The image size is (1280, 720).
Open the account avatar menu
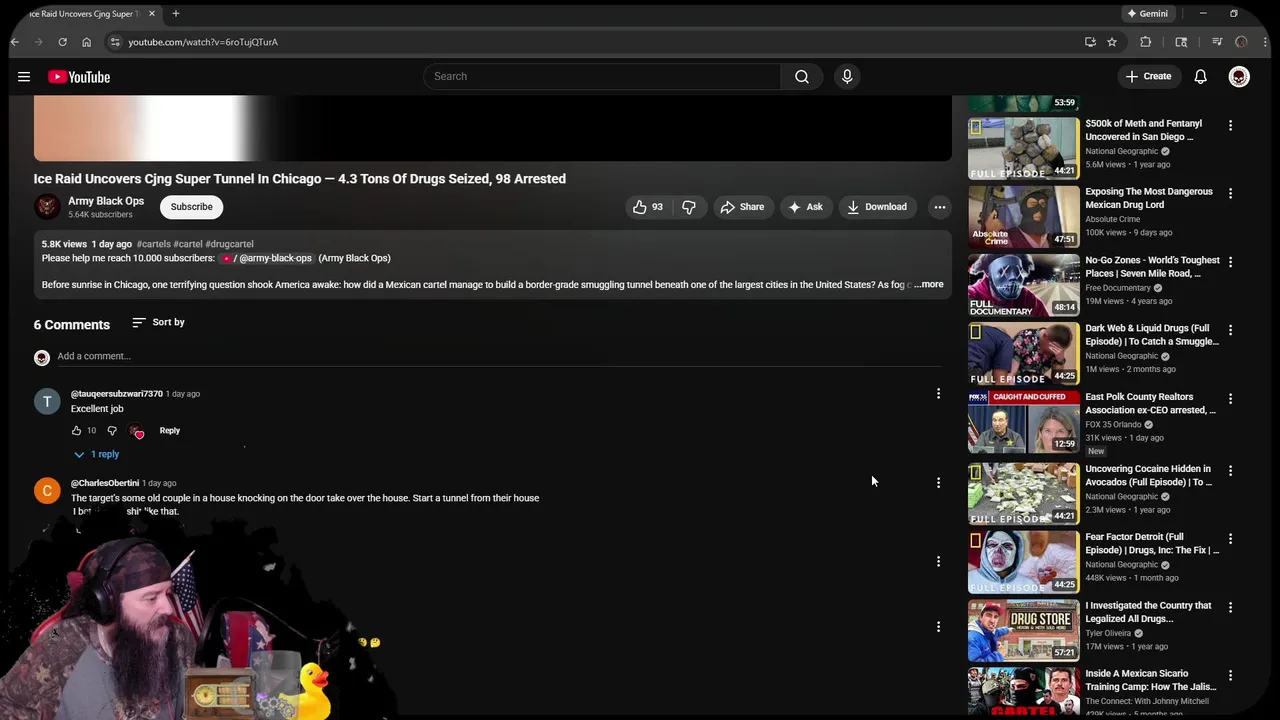[x=1239, y=77]
